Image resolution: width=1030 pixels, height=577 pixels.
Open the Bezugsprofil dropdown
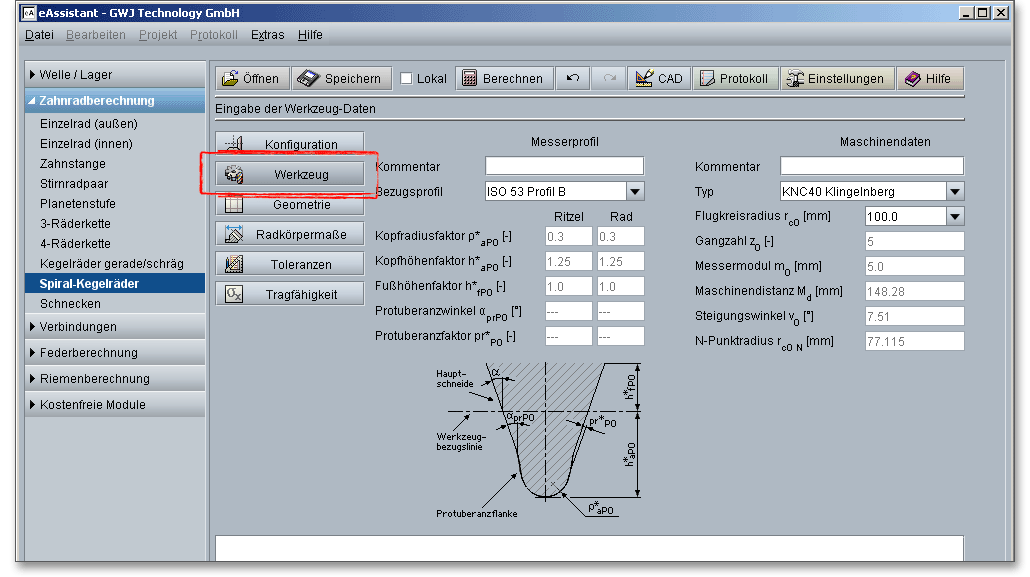[635, 191]
